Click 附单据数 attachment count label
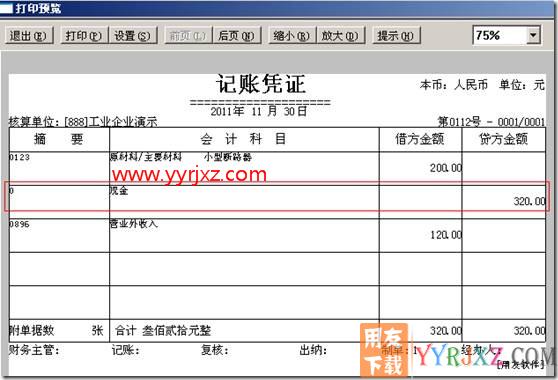This screenshot has height=380, width=558. [x=31, y=331]
